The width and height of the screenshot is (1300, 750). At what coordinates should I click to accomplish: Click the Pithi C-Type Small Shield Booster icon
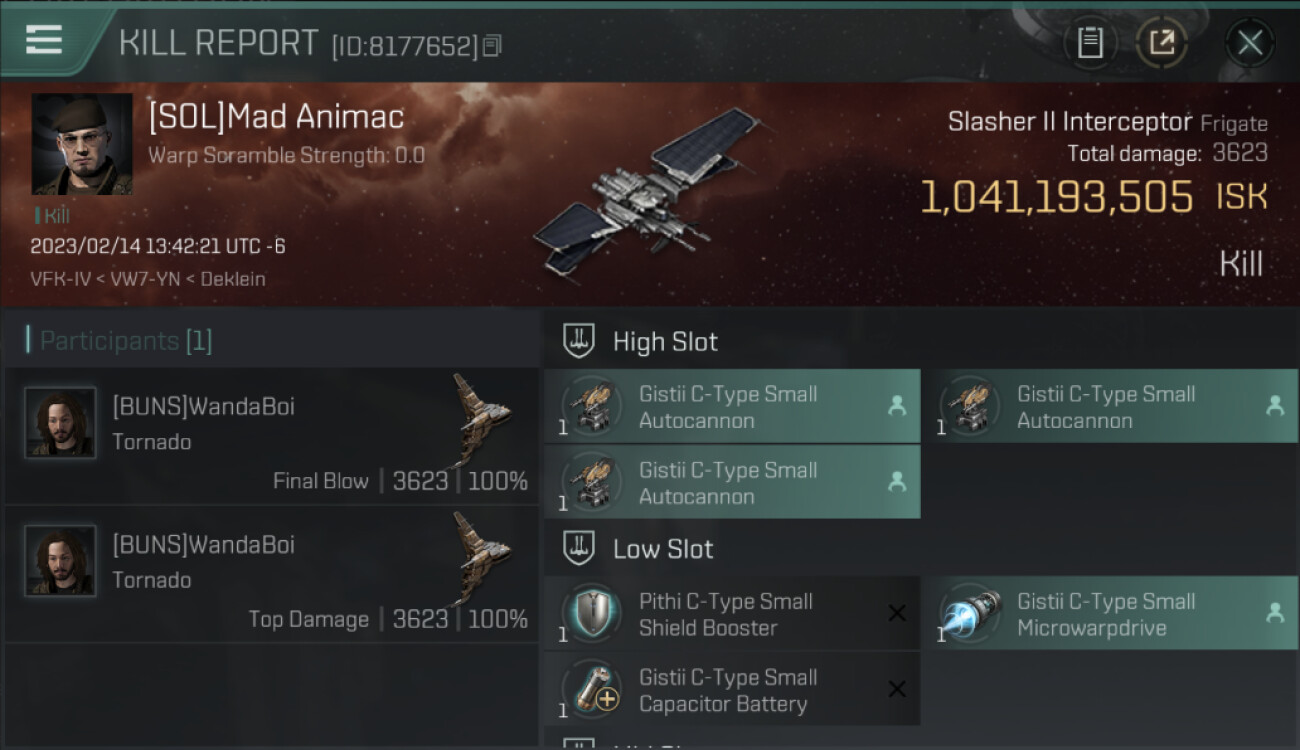(x=591, y=612)
